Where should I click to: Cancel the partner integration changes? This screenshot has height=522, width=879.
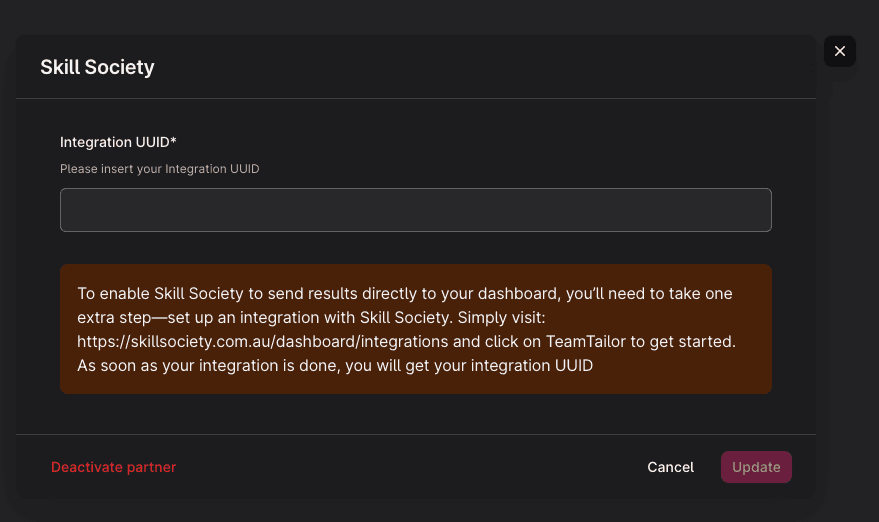click(670, 467)
